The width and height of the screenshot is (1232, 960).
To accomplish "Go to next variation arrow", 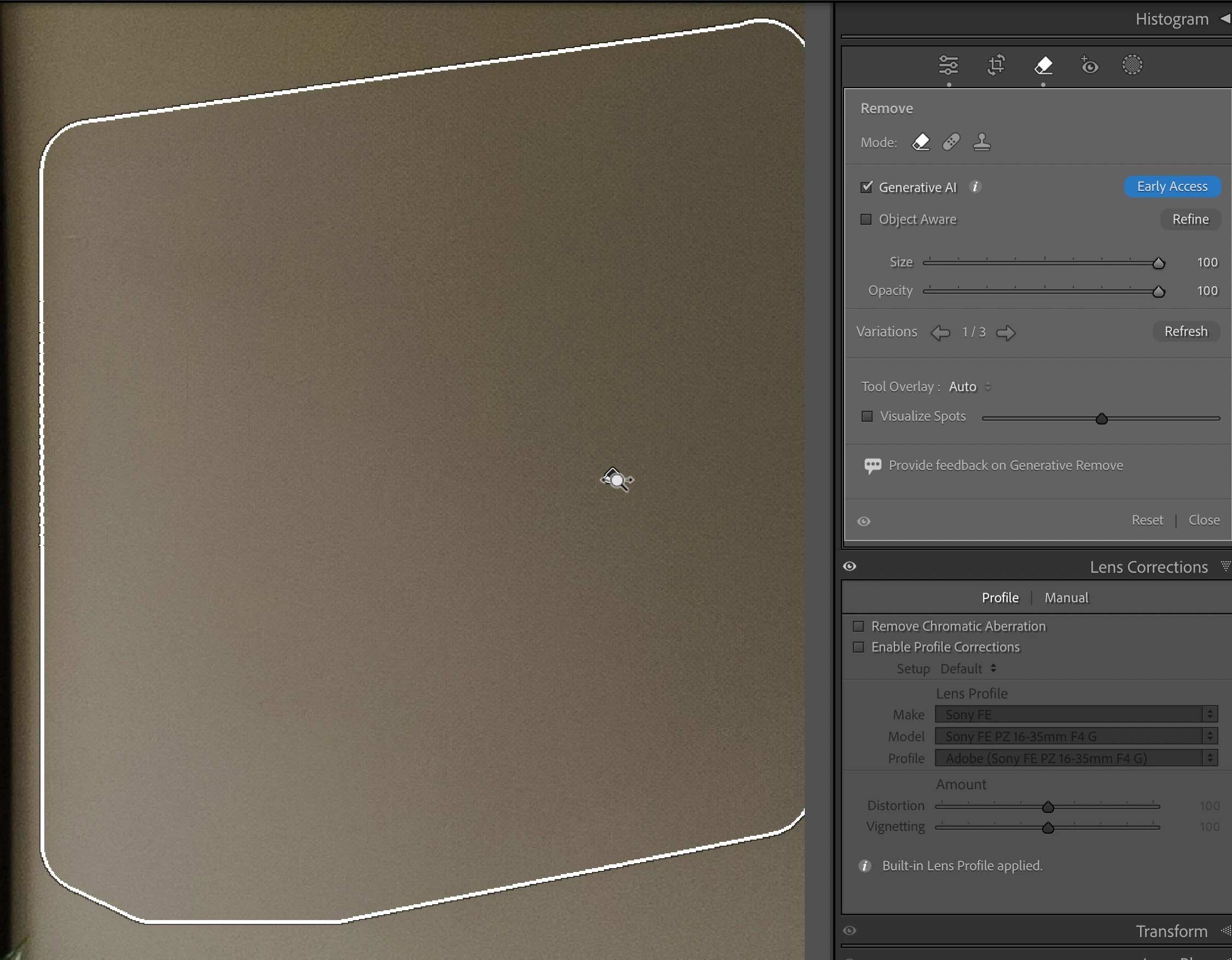I will pyautogui.click(x=1005, y=333).
